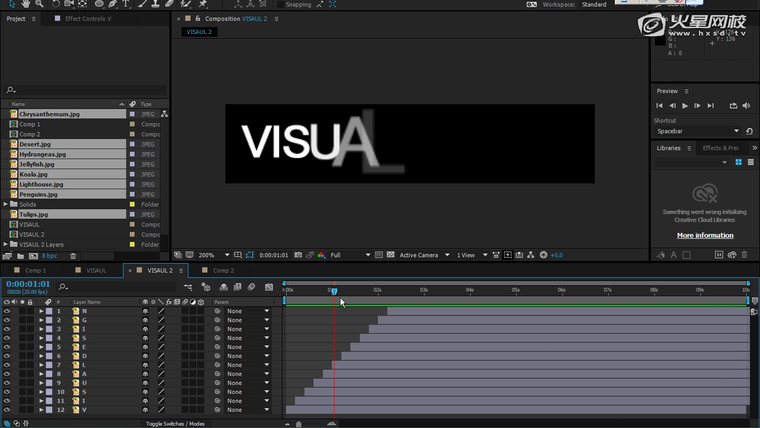The image size is (760, 428).
Task: Expand layer 6 D properties
Action: point(41,354)
